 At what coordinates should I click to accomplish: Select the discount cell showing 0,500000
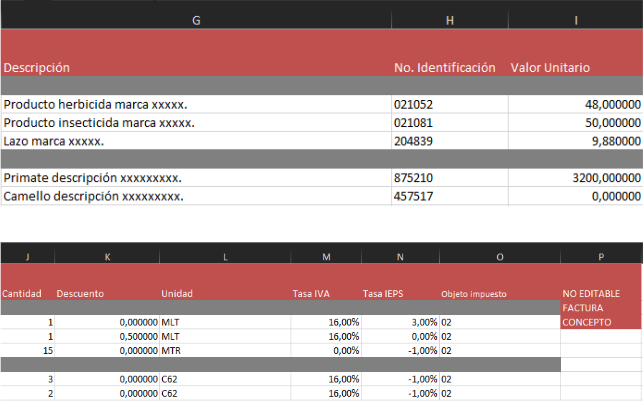click(x=106, y=337)
